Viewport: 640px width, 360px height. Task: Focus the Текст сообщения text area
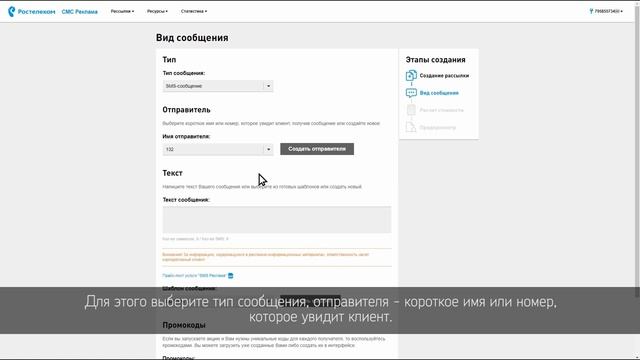277,220
